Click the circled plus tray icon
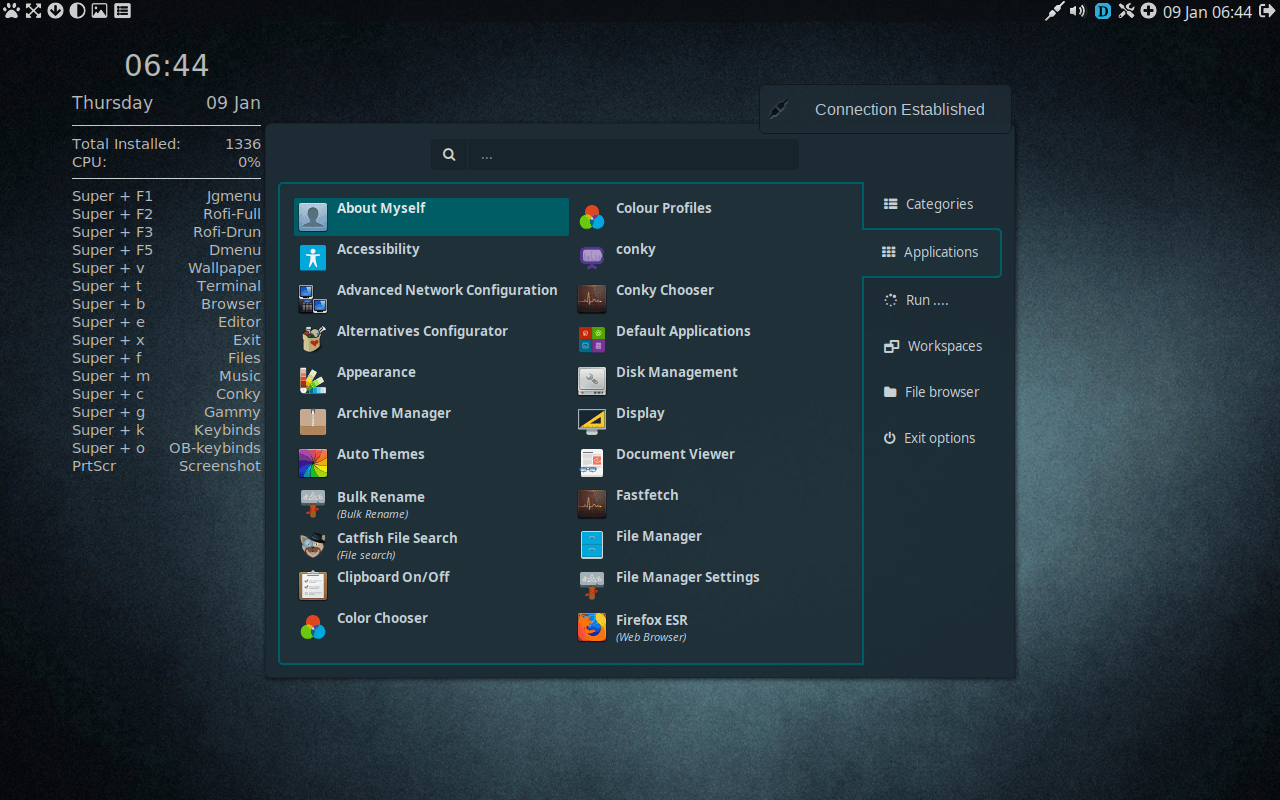 click(1148, 12)
